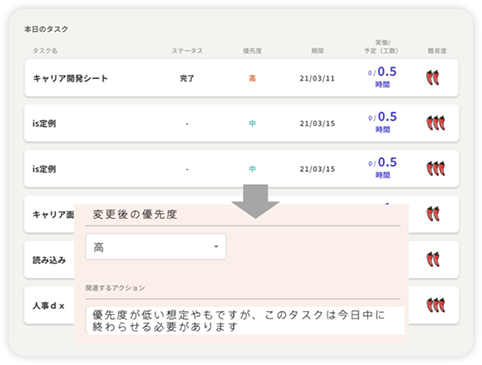Click chili difficulty icon in キャリア面 row
This screenshot has height=365, width=482.
pos(433,214)
